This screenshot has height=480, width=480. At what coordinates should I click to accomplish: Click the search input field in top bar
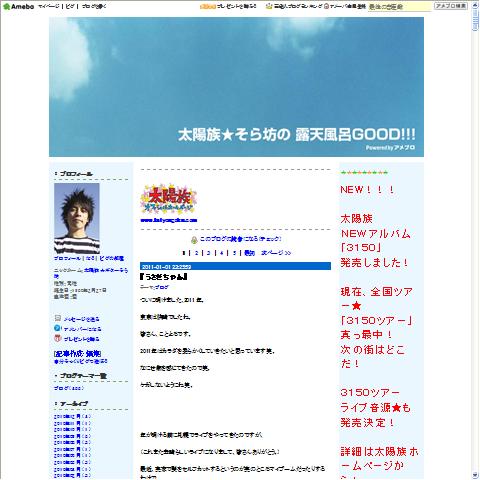400,6
